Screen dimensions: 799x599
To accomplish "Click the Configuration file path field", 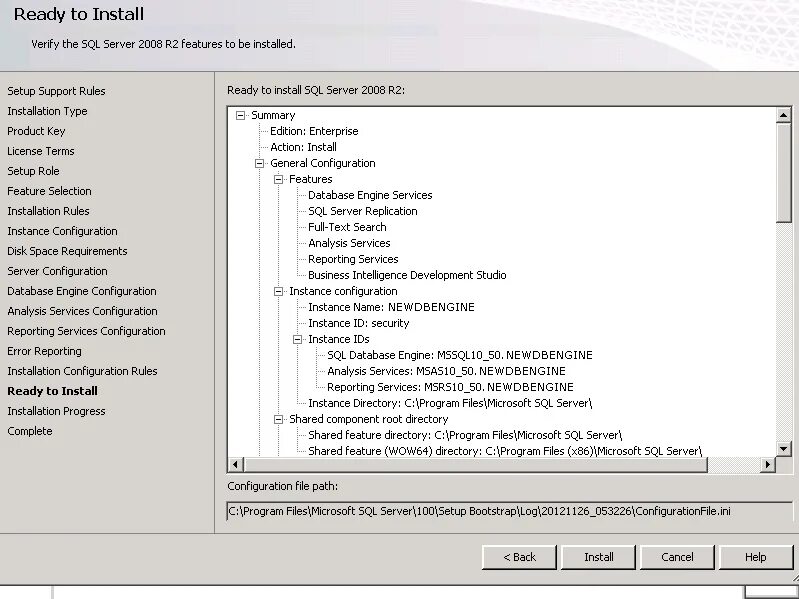I will coord(510,511).
